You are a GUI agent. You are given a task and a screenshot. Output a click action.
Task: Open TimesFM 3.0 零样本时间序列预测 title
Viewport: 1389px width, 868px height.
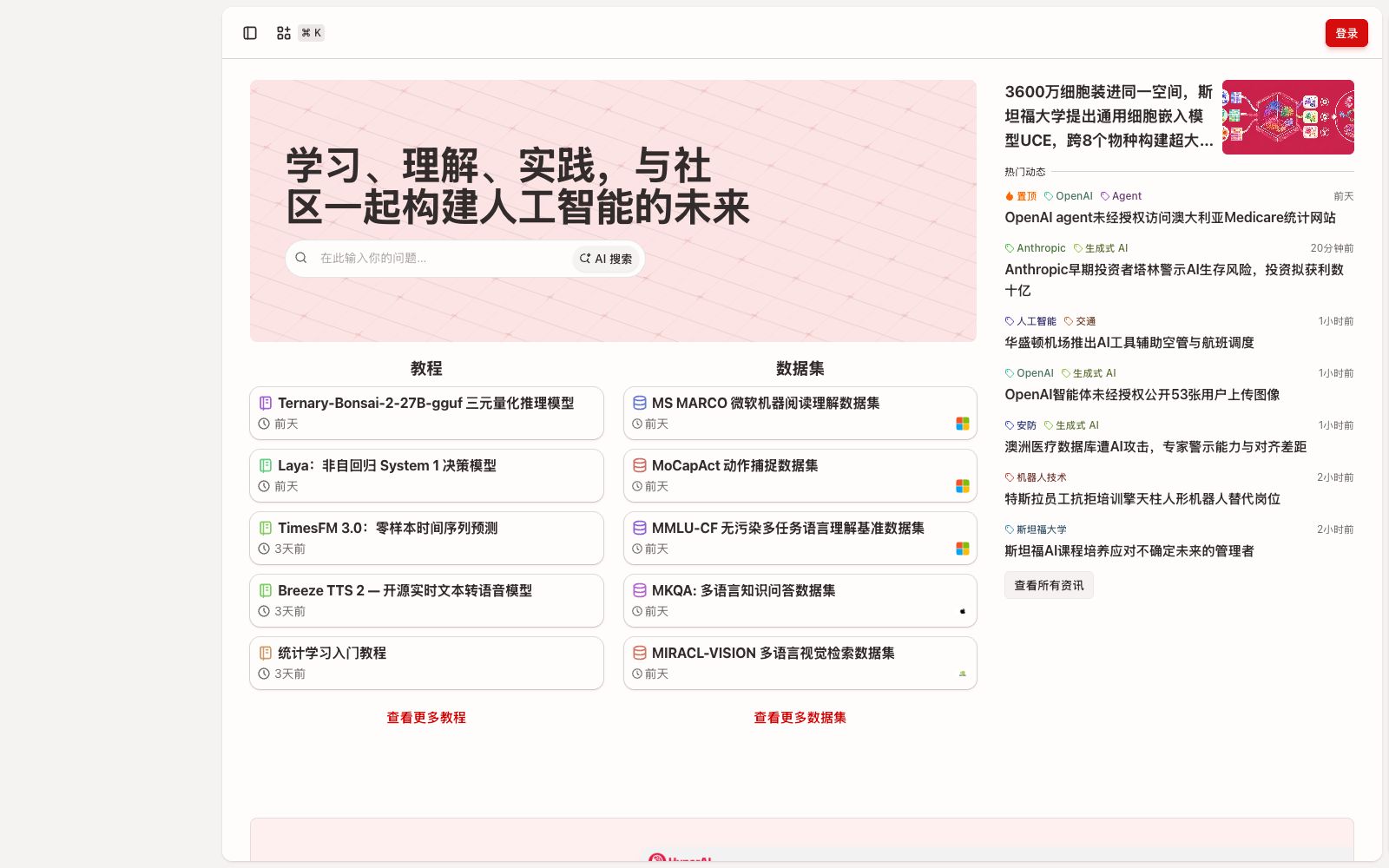[x=387, y=528]
